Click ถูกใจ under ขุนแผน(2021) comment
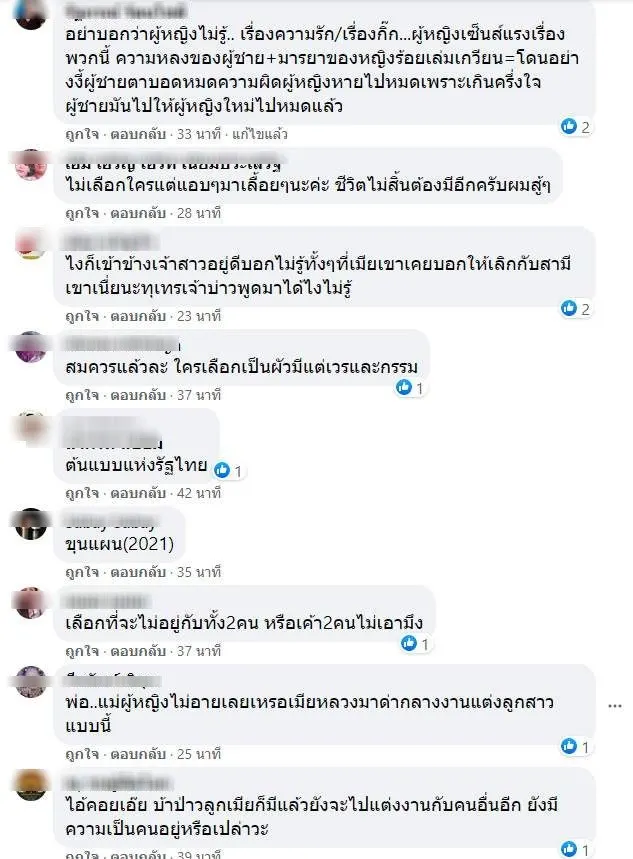This screenshot has height=859, width=633. (82, 572)
